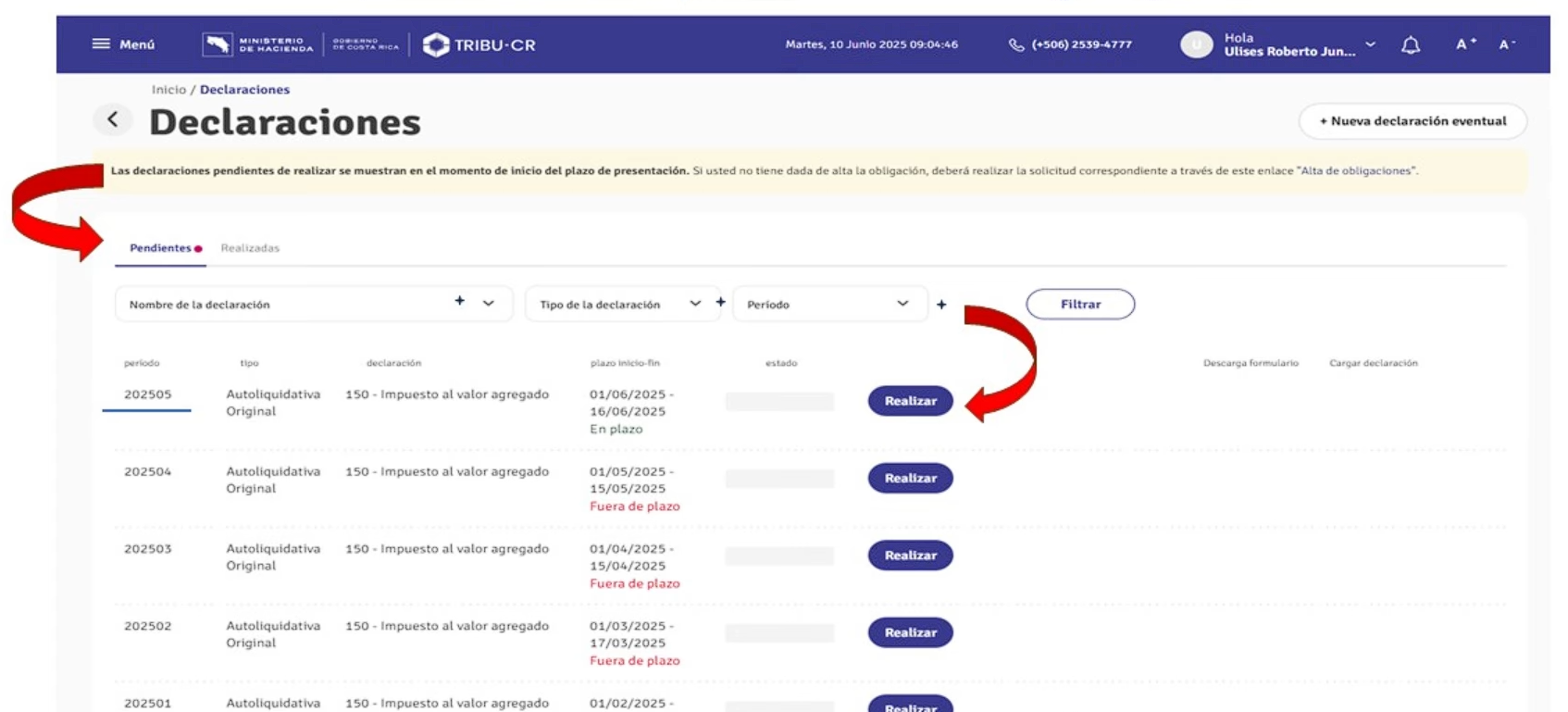Click the plus icon after Periodo

click(x=941, y=305)
